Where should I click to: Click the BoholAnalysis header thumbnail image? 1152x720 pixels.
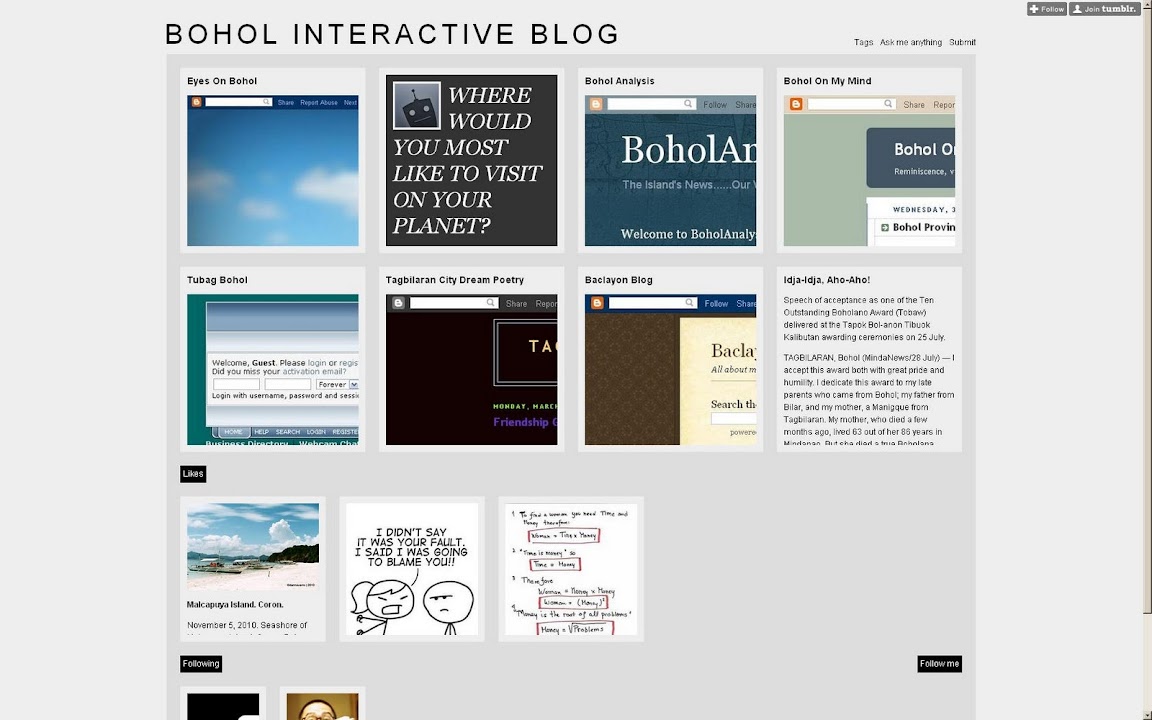tap(670, 170)
